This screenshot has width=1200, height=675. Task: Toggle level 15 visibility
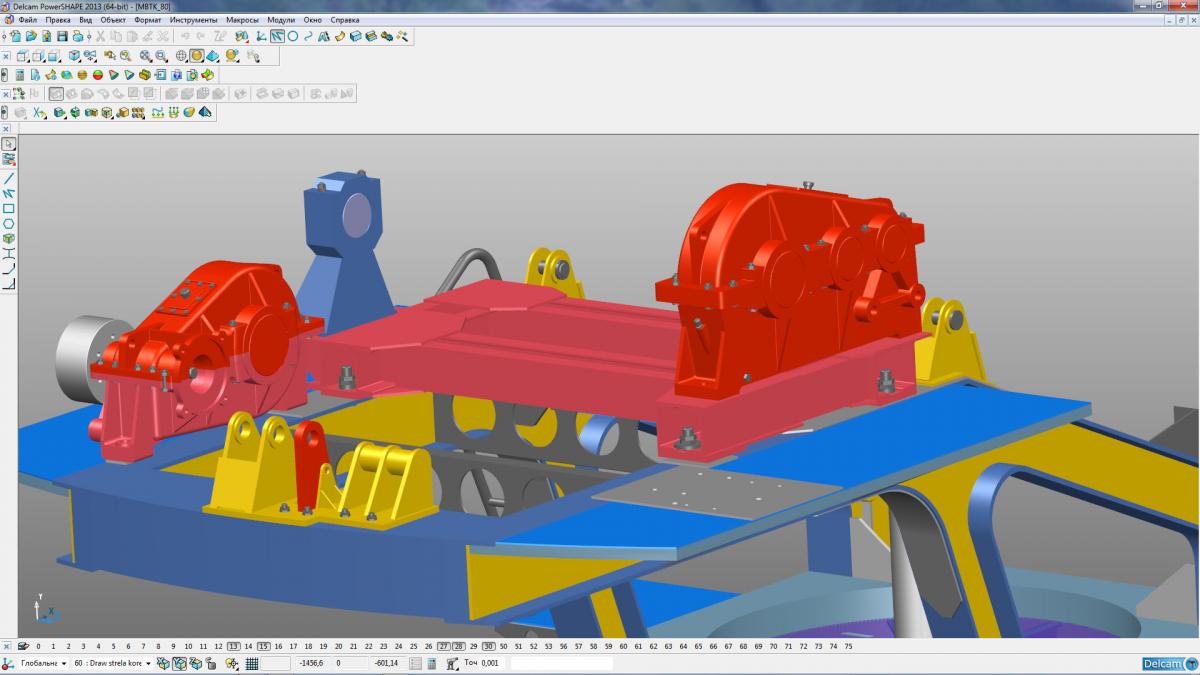coord(264,646)
